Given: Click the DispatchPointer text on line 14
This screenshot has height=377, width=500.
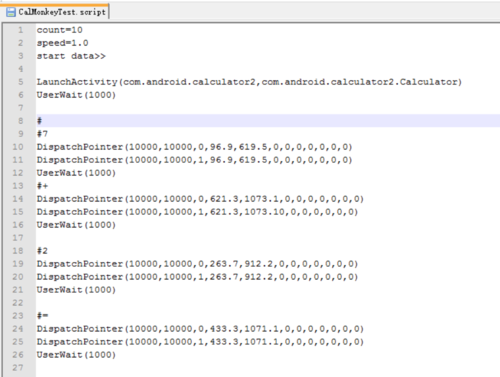Looking at the screenshot, I should tap(200, 199).
